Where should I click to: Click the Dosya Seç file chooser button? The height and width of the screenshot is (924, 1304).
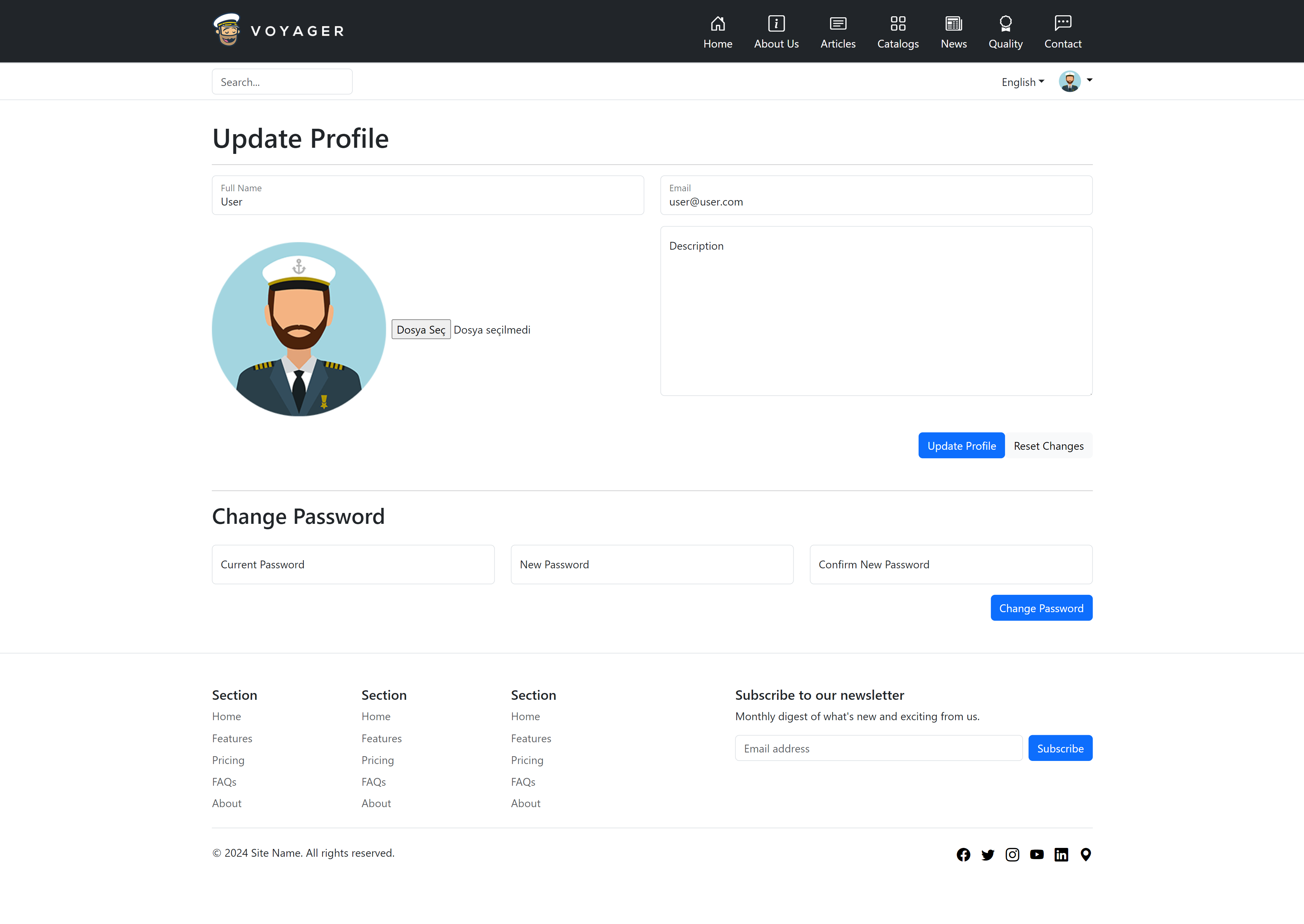click(420, 330)
